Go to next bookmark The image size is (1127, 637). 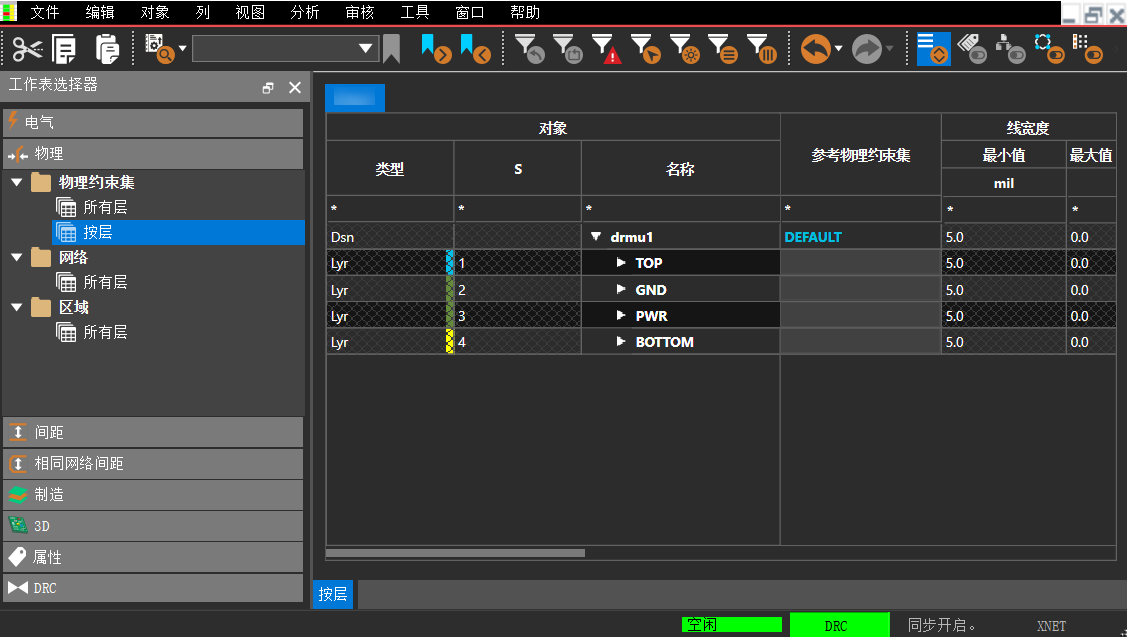coord(436,49)
